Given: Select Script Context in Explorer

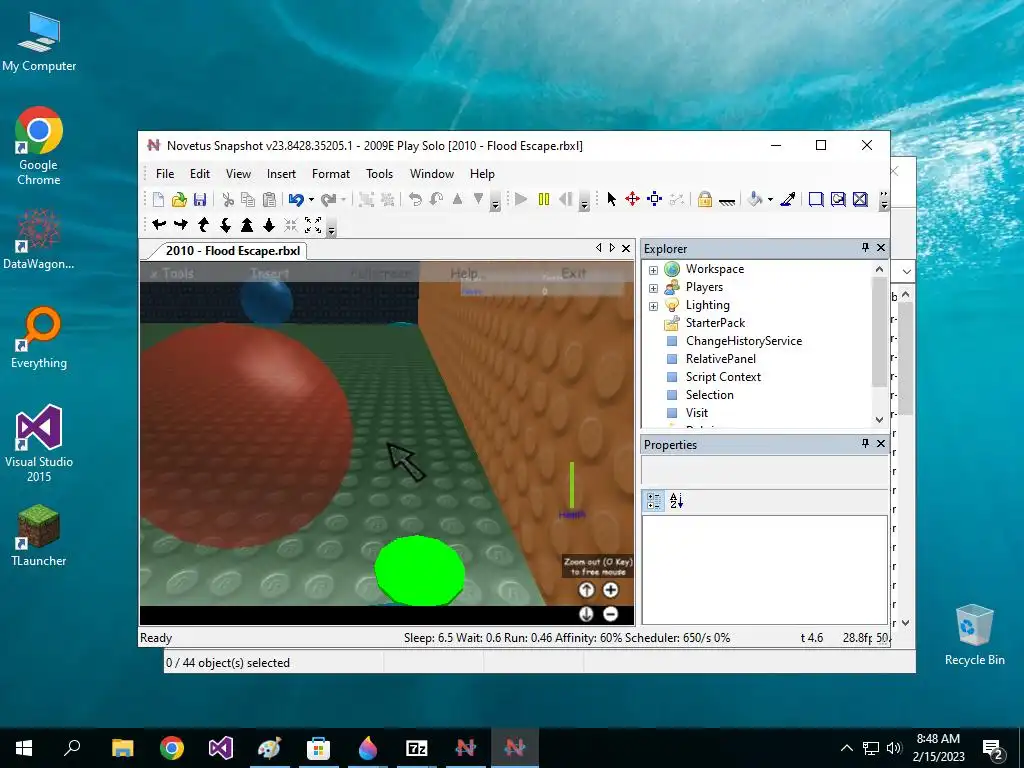Looking at the screenshot, I should coord(723,377).
